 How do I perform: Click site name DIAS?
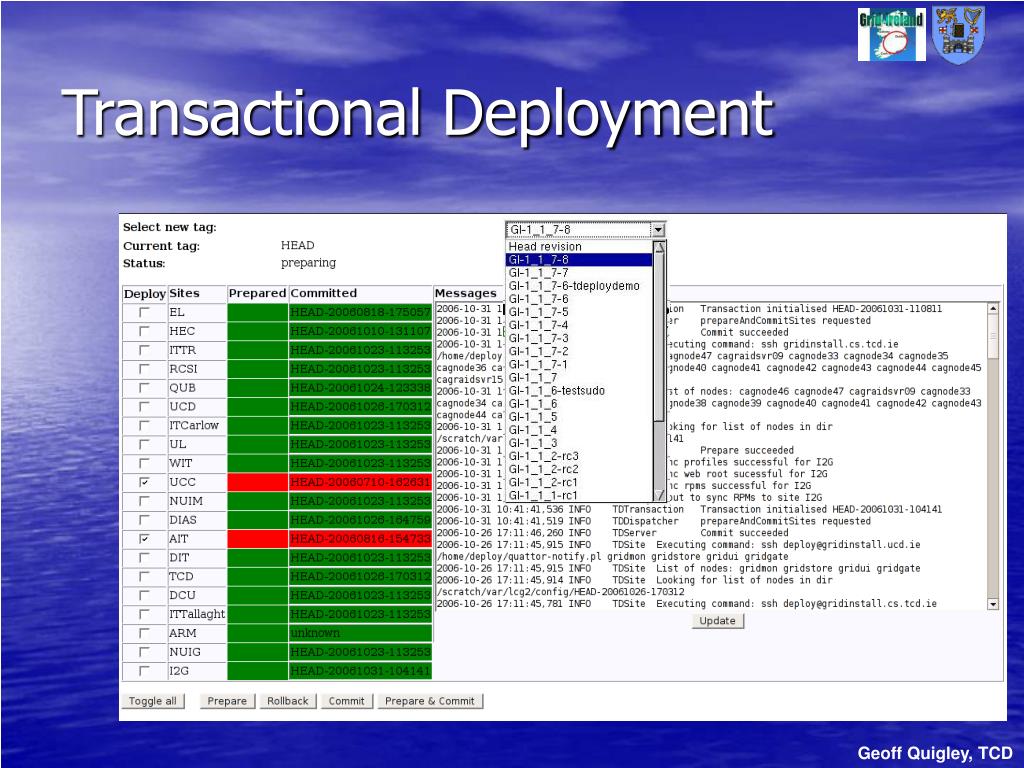point(183,520)
